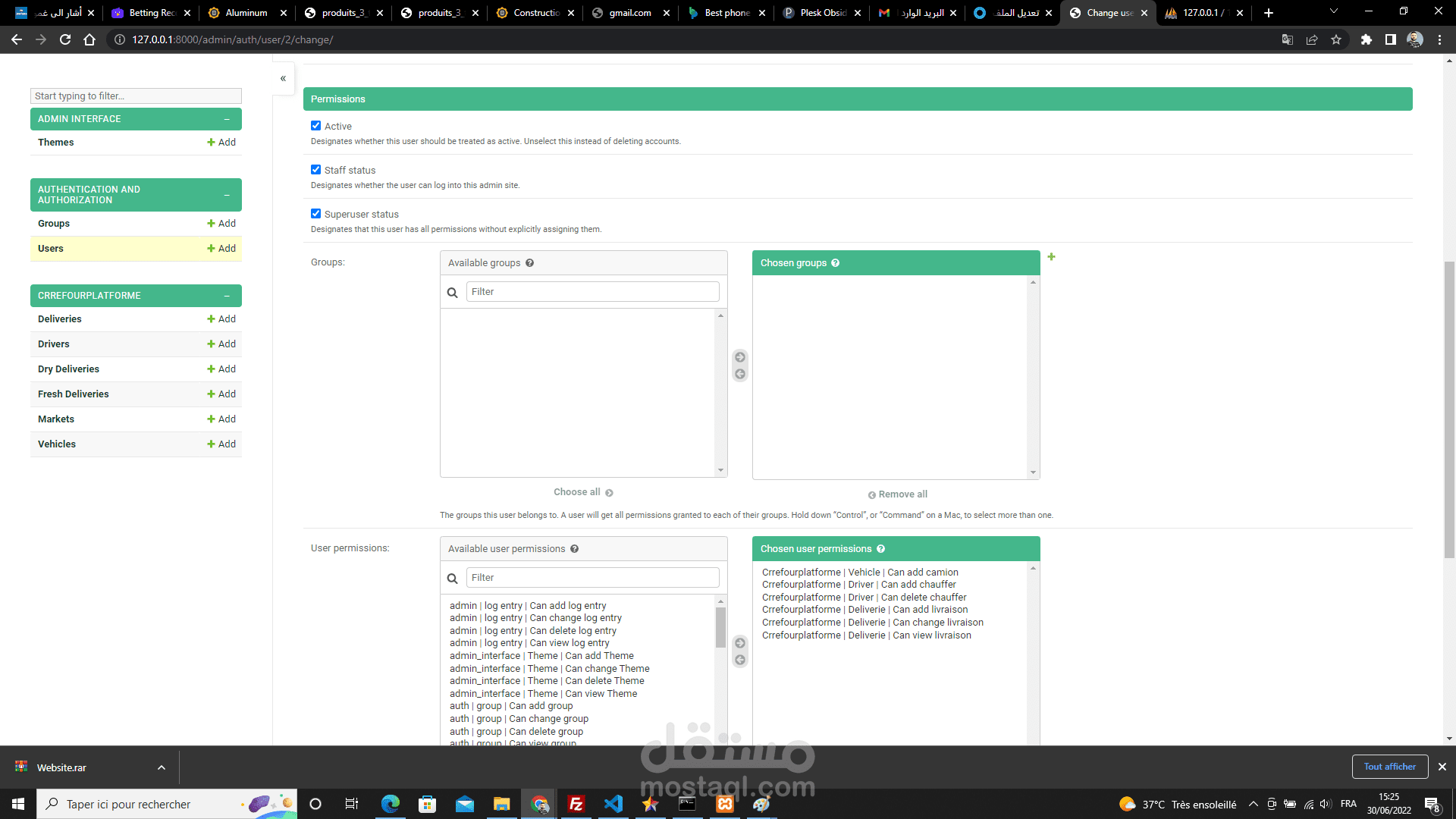
Task: Click the add group green plus icon
Action: pos(1051,257)
